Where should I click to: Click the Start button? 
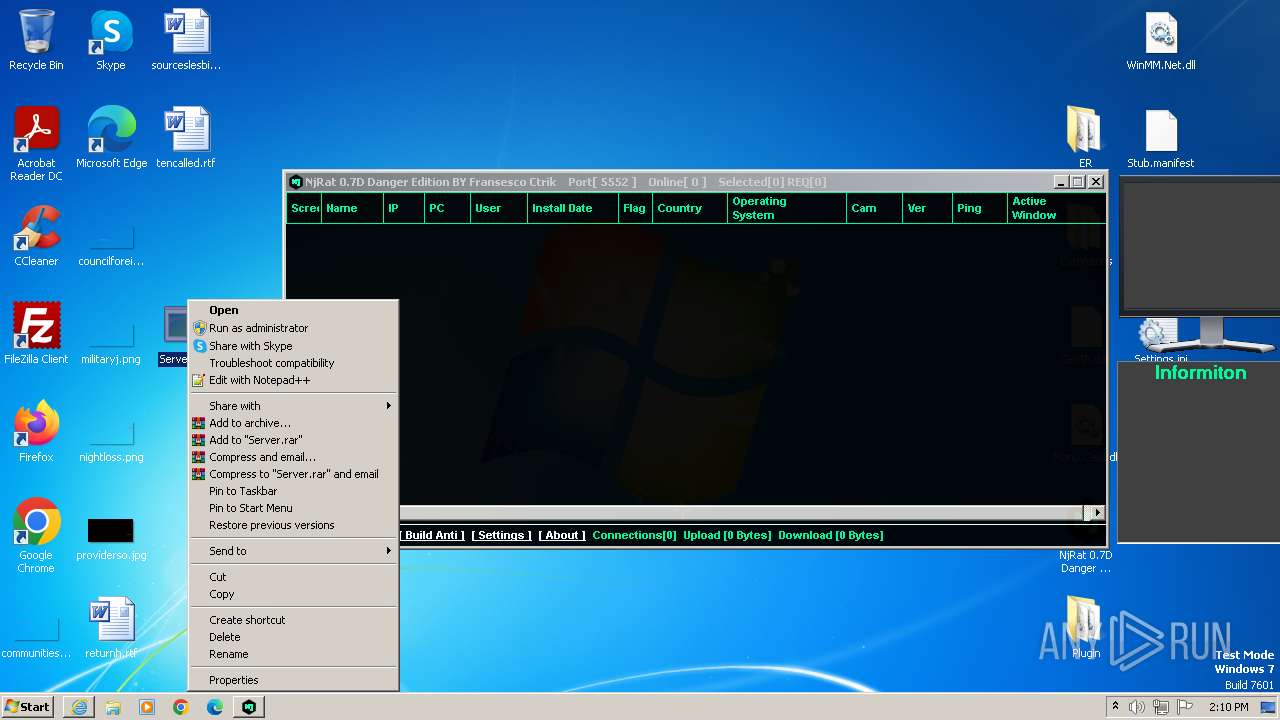[x=27, y=707]
